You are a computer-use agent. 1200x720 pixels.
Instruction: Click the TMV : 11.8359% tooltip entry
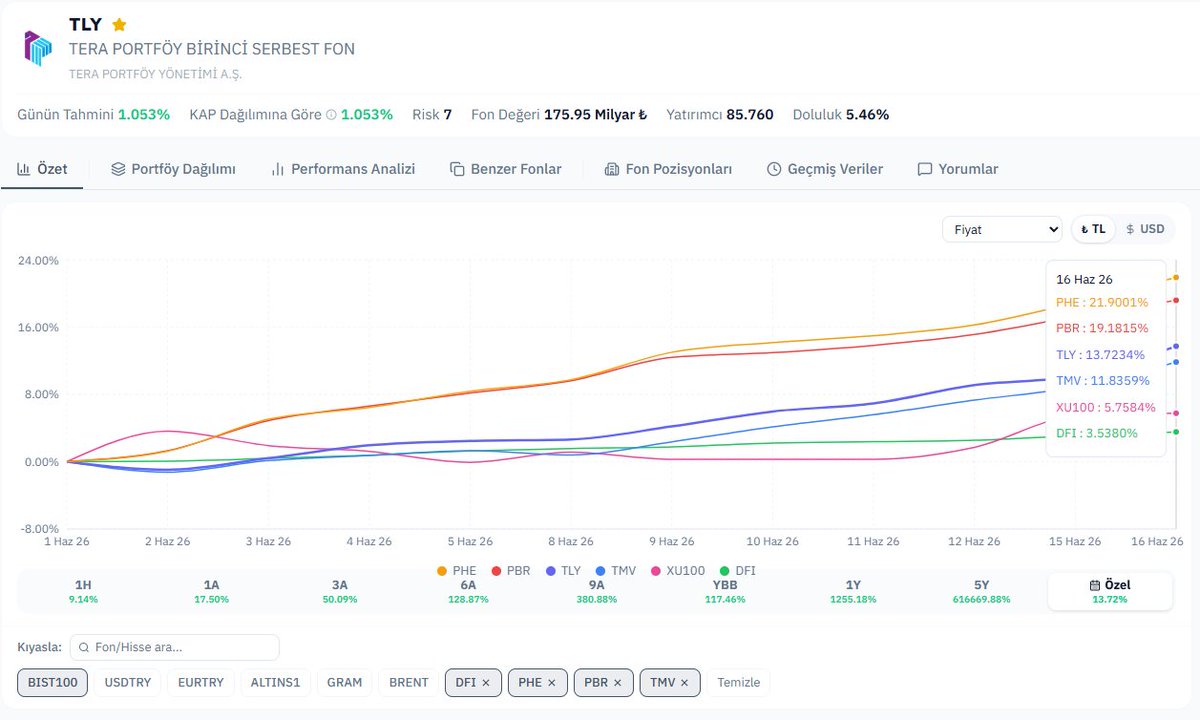[x=1103, y=381]
